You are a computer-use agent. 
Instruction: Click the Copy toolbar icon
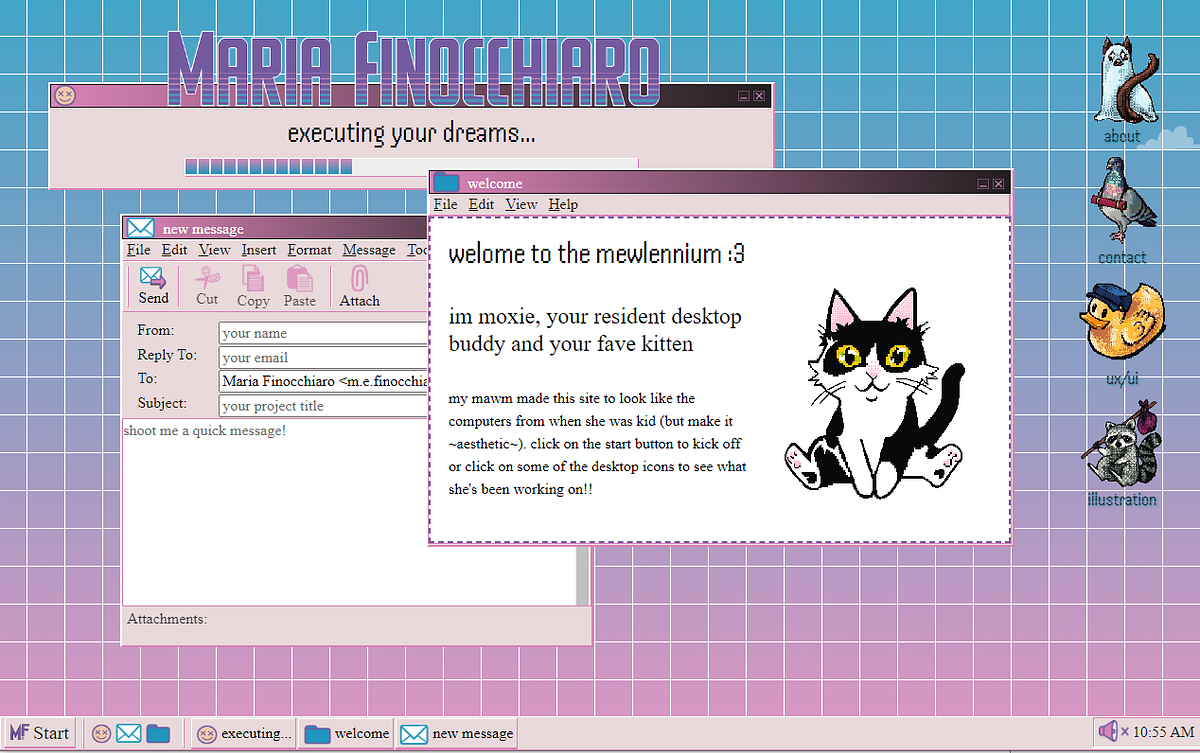[252, 285]
